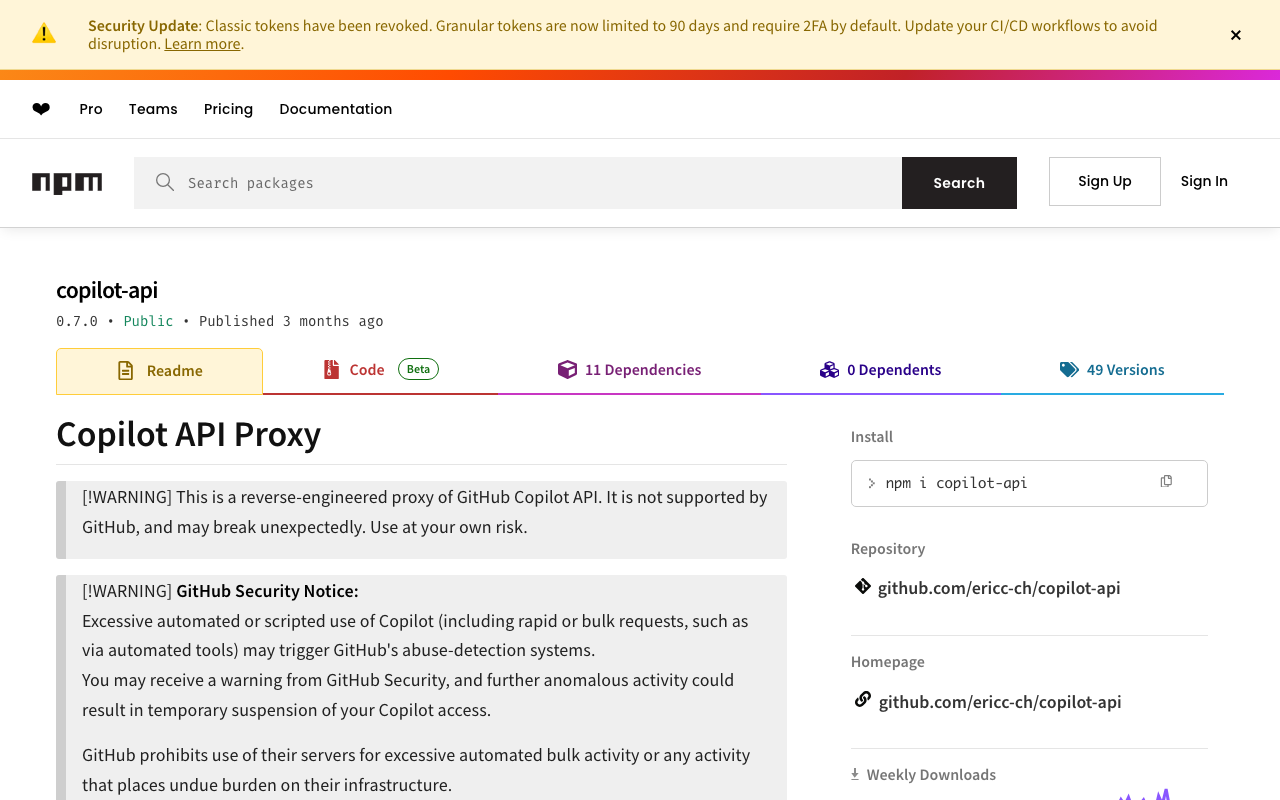1280x800 pixels.
Task: View the 11 Dependencies tab
Action: (x=630, y=370)
